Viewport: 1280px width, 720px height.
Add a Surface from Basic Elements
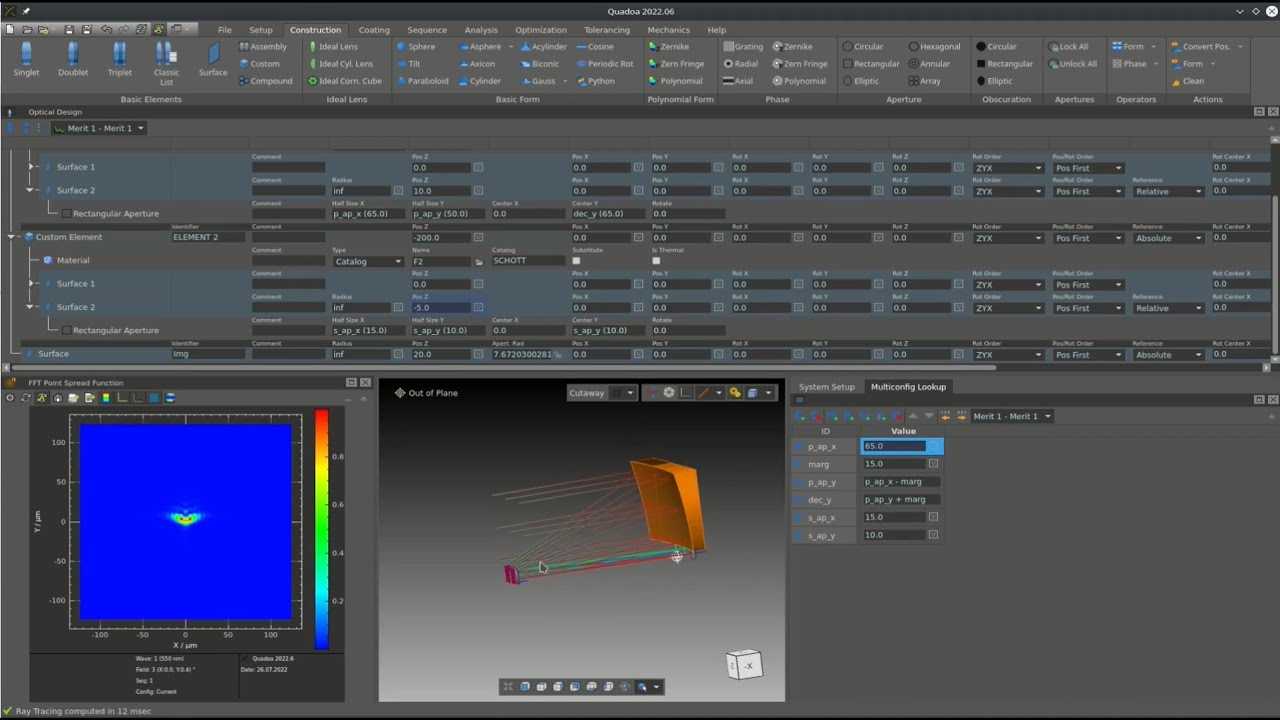[x=213, y=59]
